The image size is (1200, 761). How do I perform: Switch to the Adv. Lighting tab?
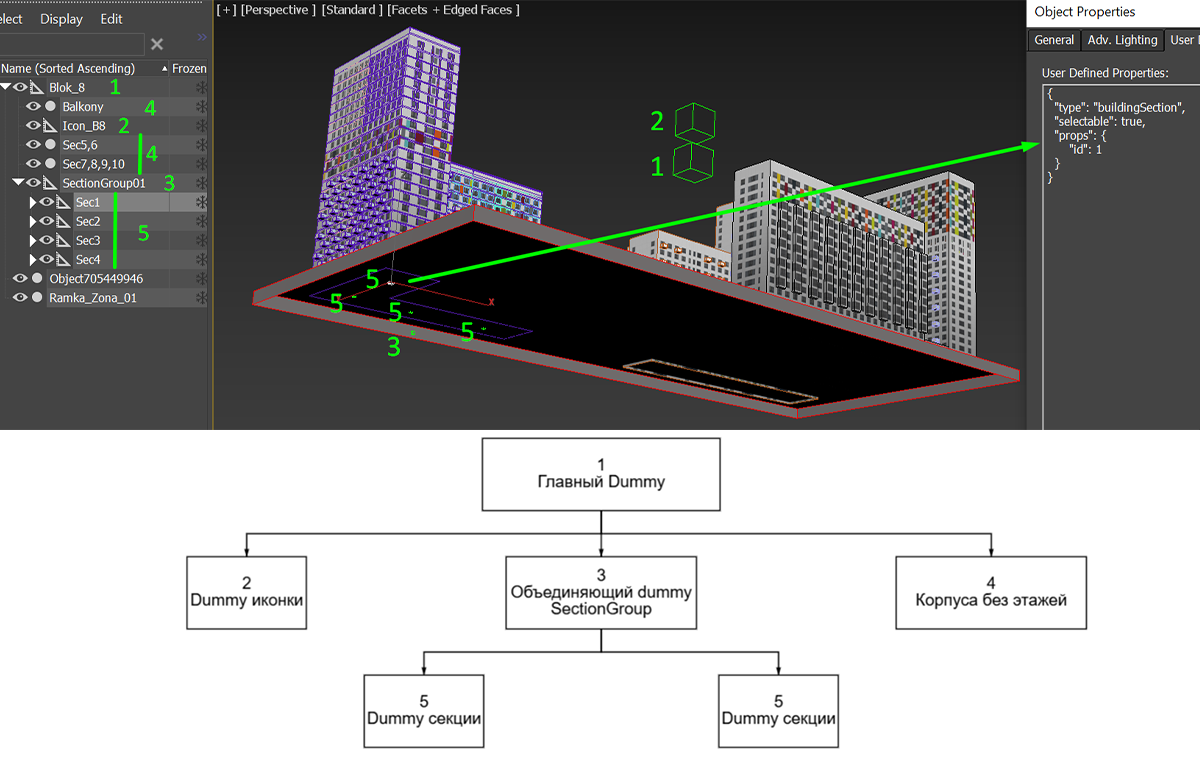[1122, 40]
